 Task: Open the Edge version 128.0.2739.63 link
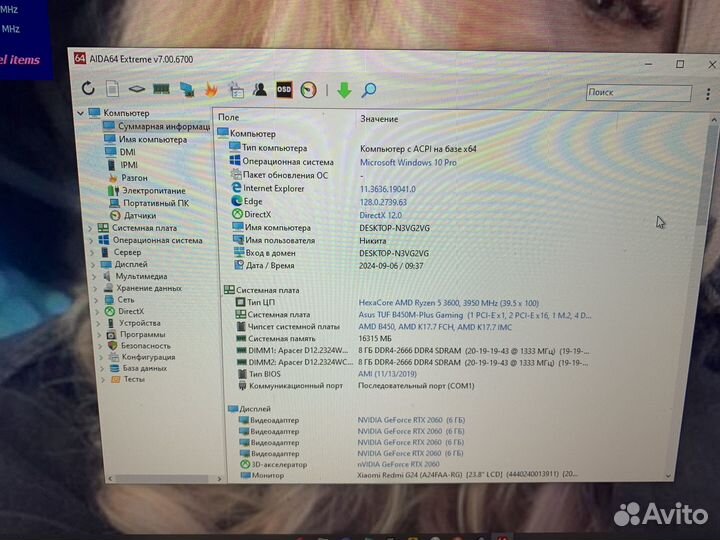click(383, 202)
